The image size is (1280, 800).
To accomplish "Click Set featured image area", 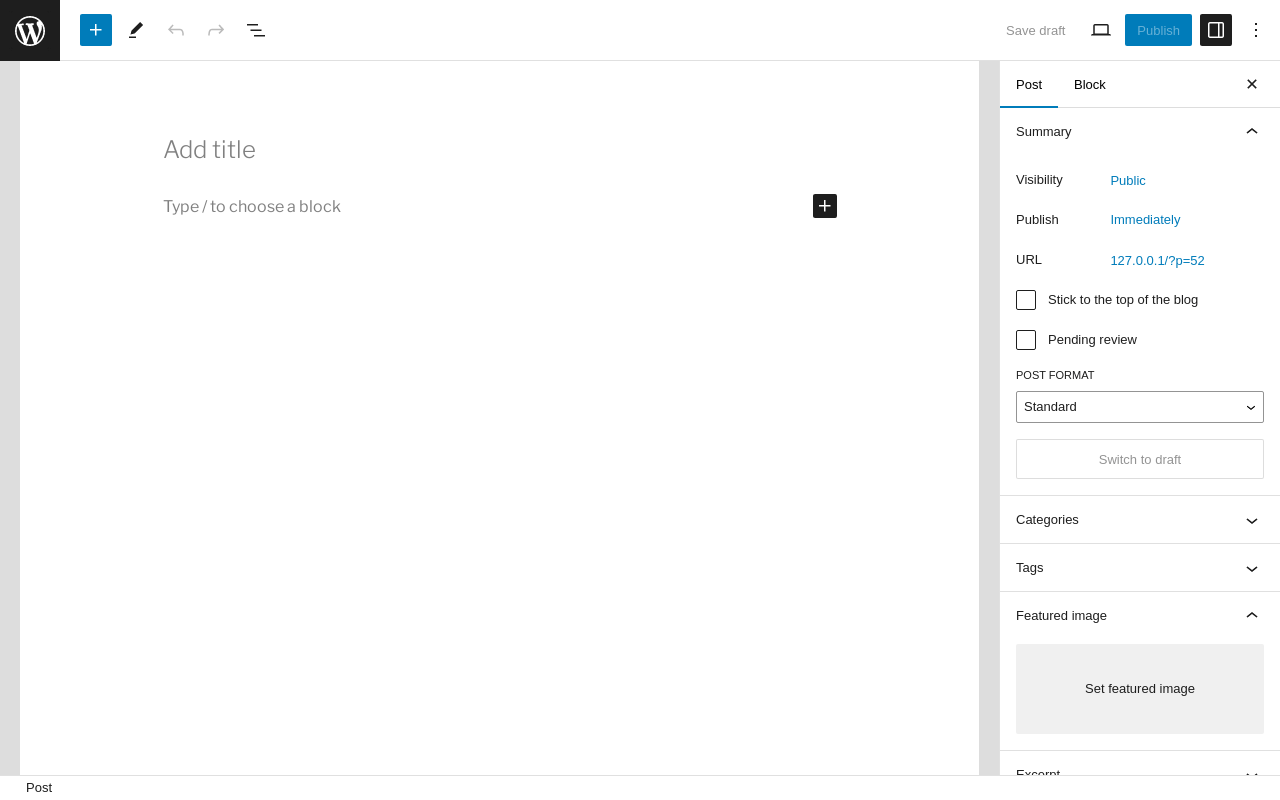I will [1140, 689].
